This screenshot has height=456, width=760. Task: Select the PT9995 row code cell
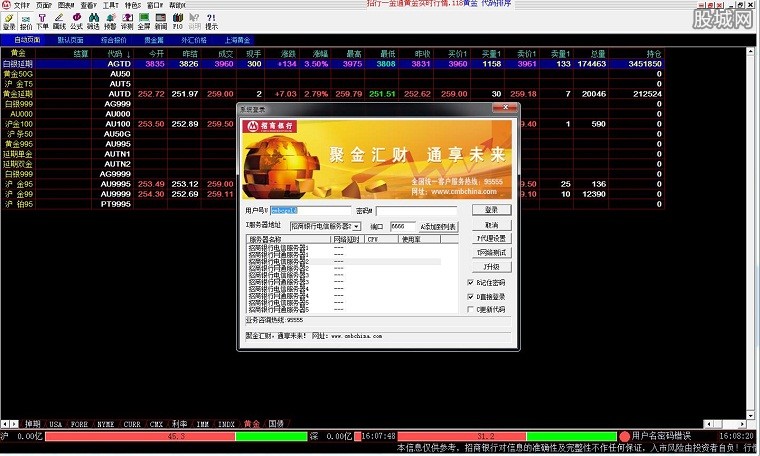[115, 204]
